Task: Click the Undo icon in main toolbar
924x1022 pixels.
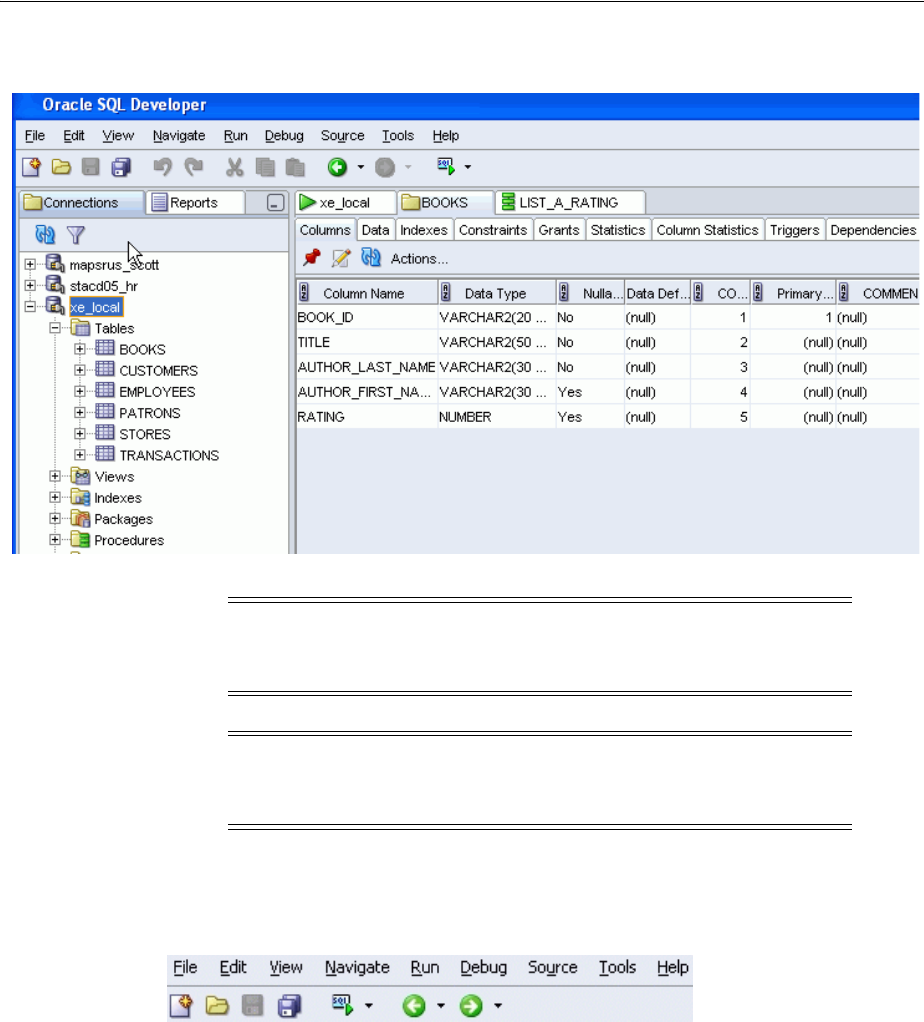Action: click(x=162, y=168)
